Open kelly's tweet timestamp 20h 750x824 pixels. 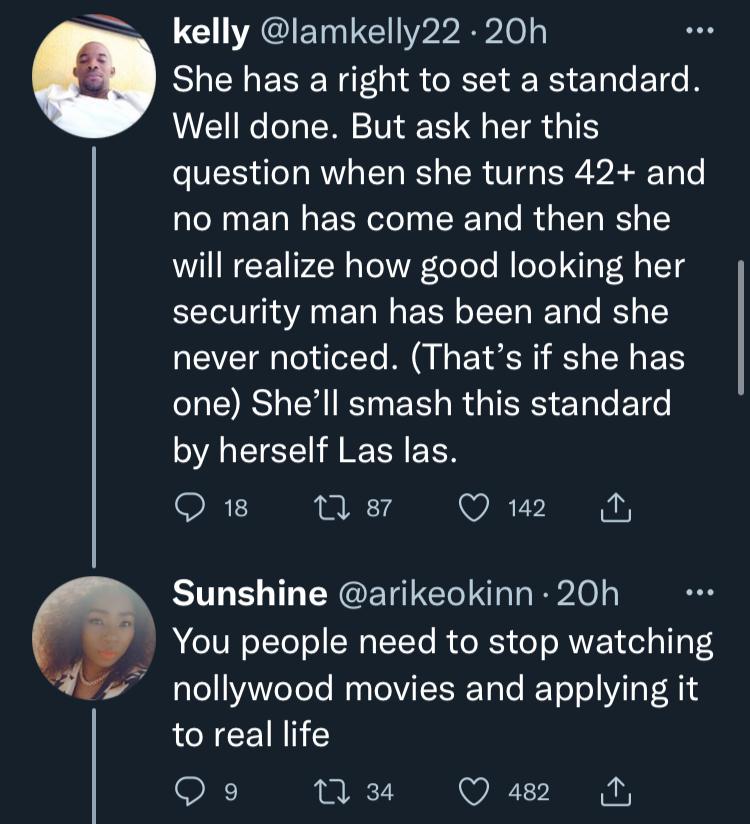[x=521, y=33]
